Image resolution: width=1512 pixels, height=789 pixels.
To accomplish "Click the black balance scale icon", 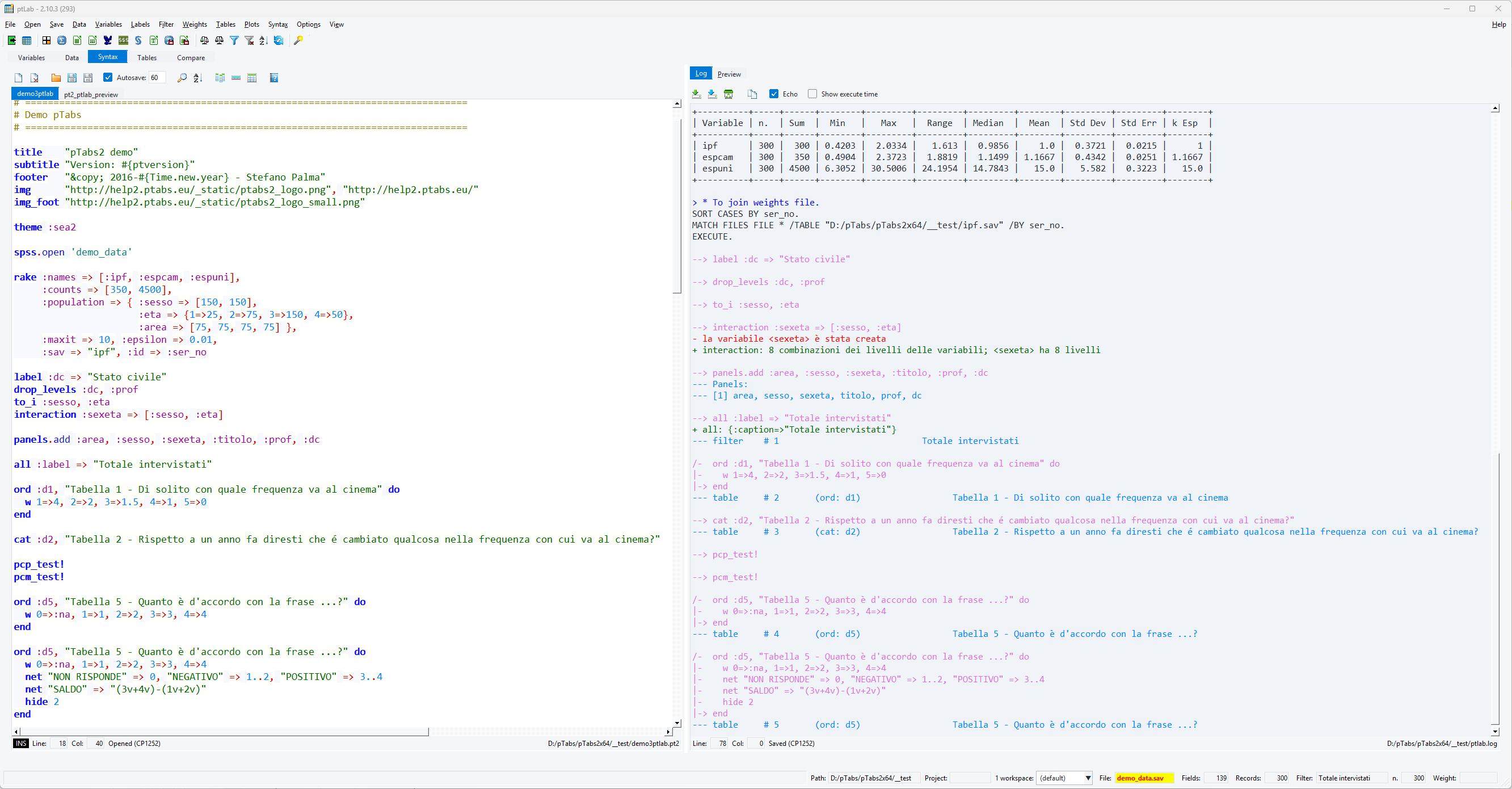I will click(x=220, y=40).
